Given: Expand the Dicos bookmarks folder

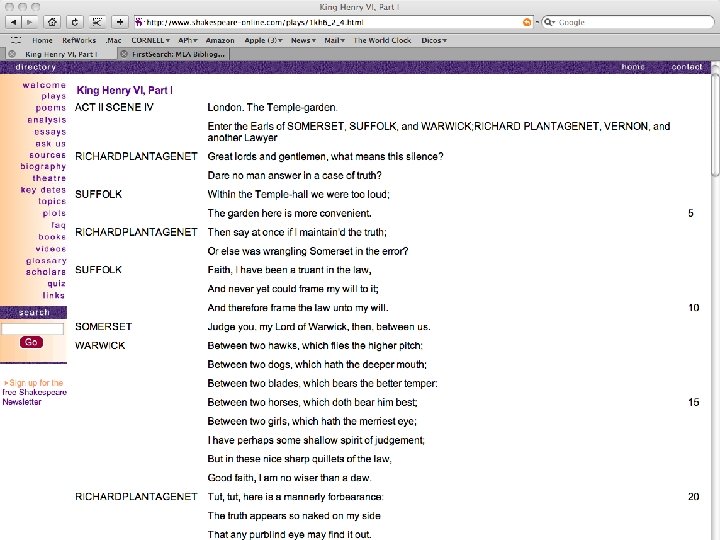Looking at the screenshot, I should coord(434,40).
